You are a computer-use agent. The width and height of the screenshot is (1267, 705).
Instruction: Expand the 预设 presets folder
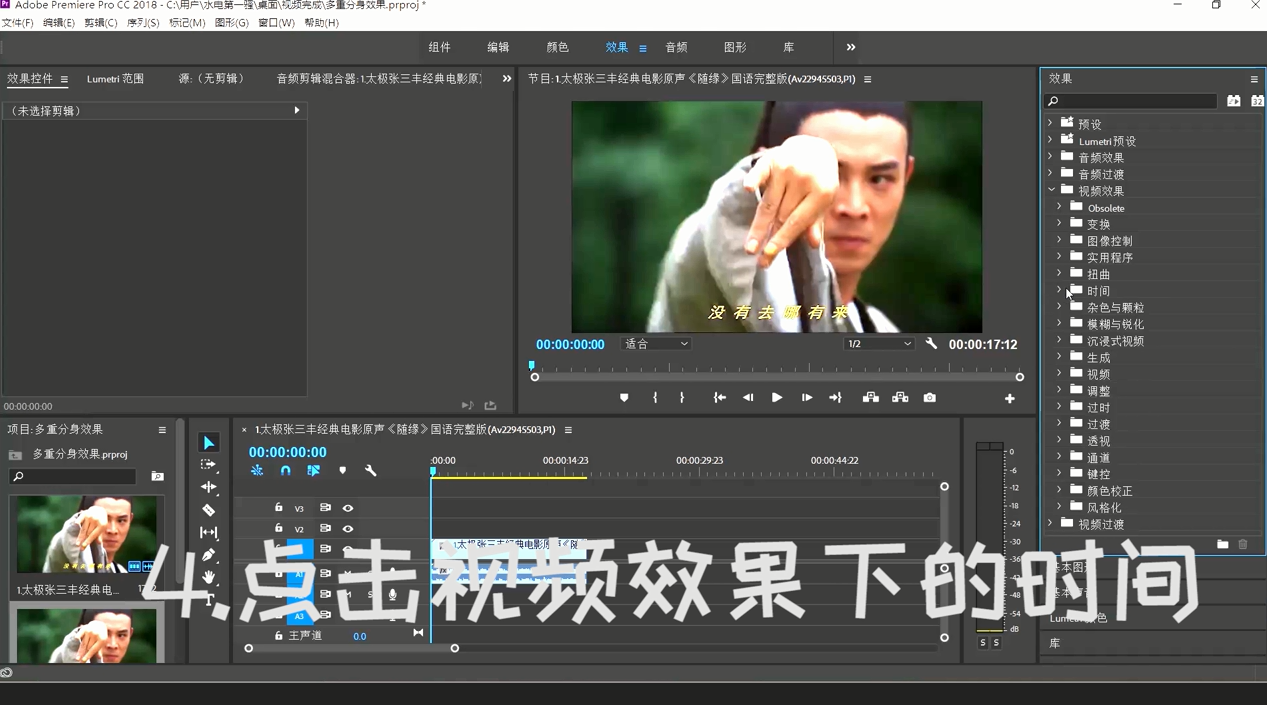[1050, 124]
